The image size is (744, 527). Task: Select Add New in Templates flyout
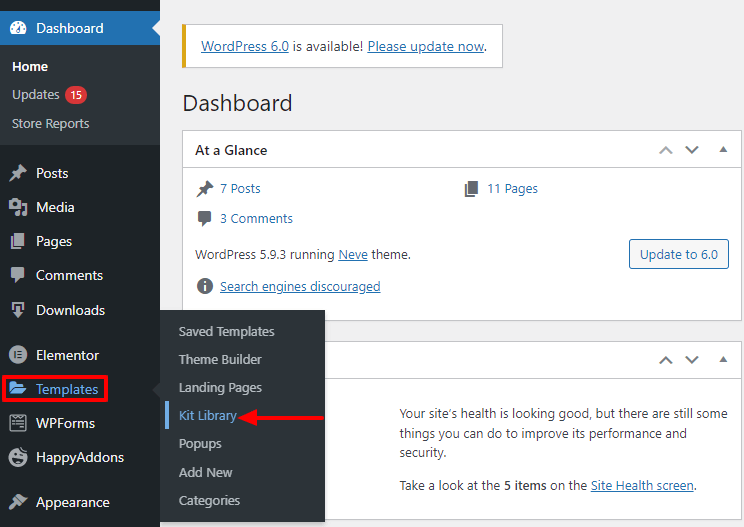(205, 472)
